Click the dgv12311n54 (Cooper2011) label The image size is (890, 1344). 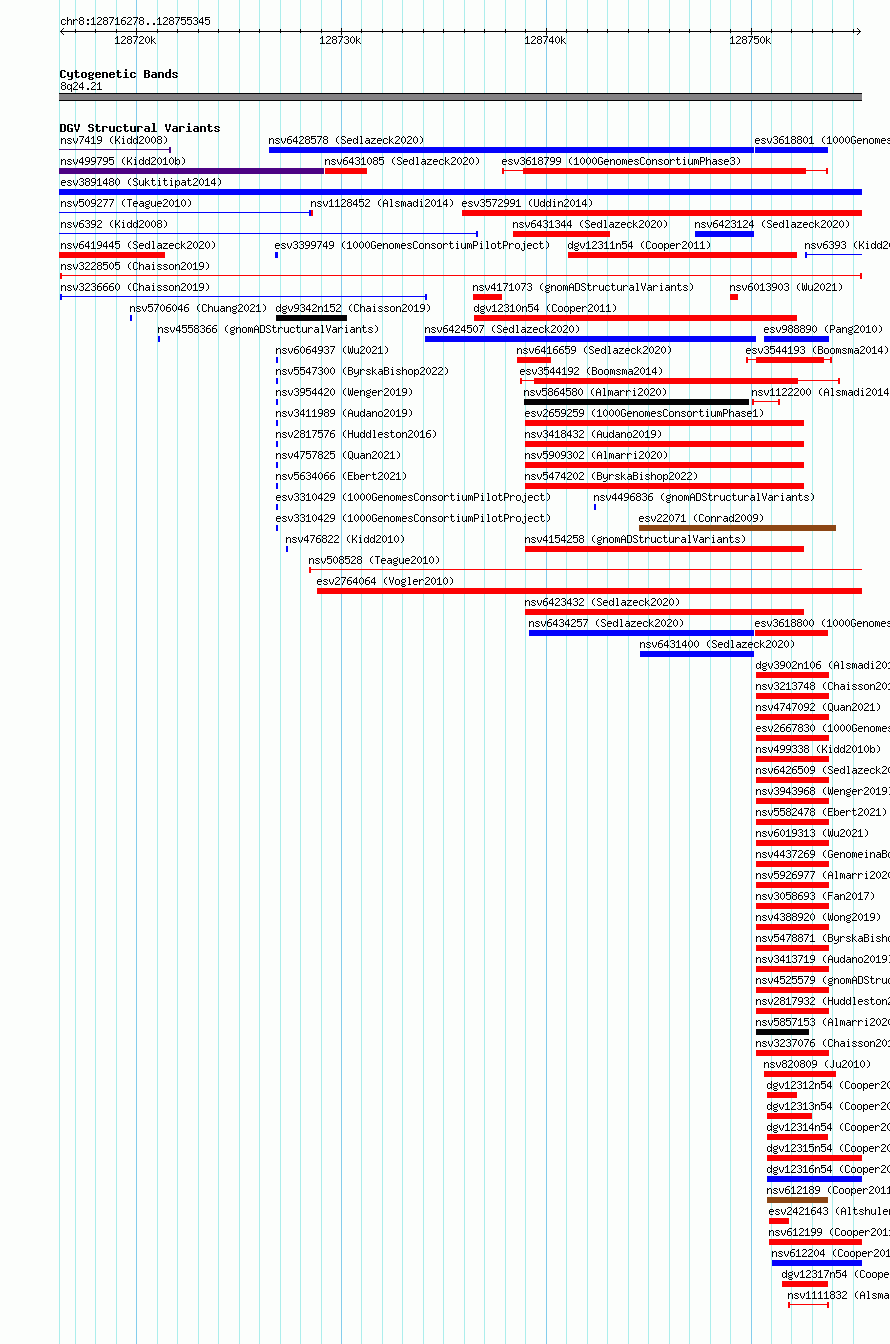click(x=640, y=245)
